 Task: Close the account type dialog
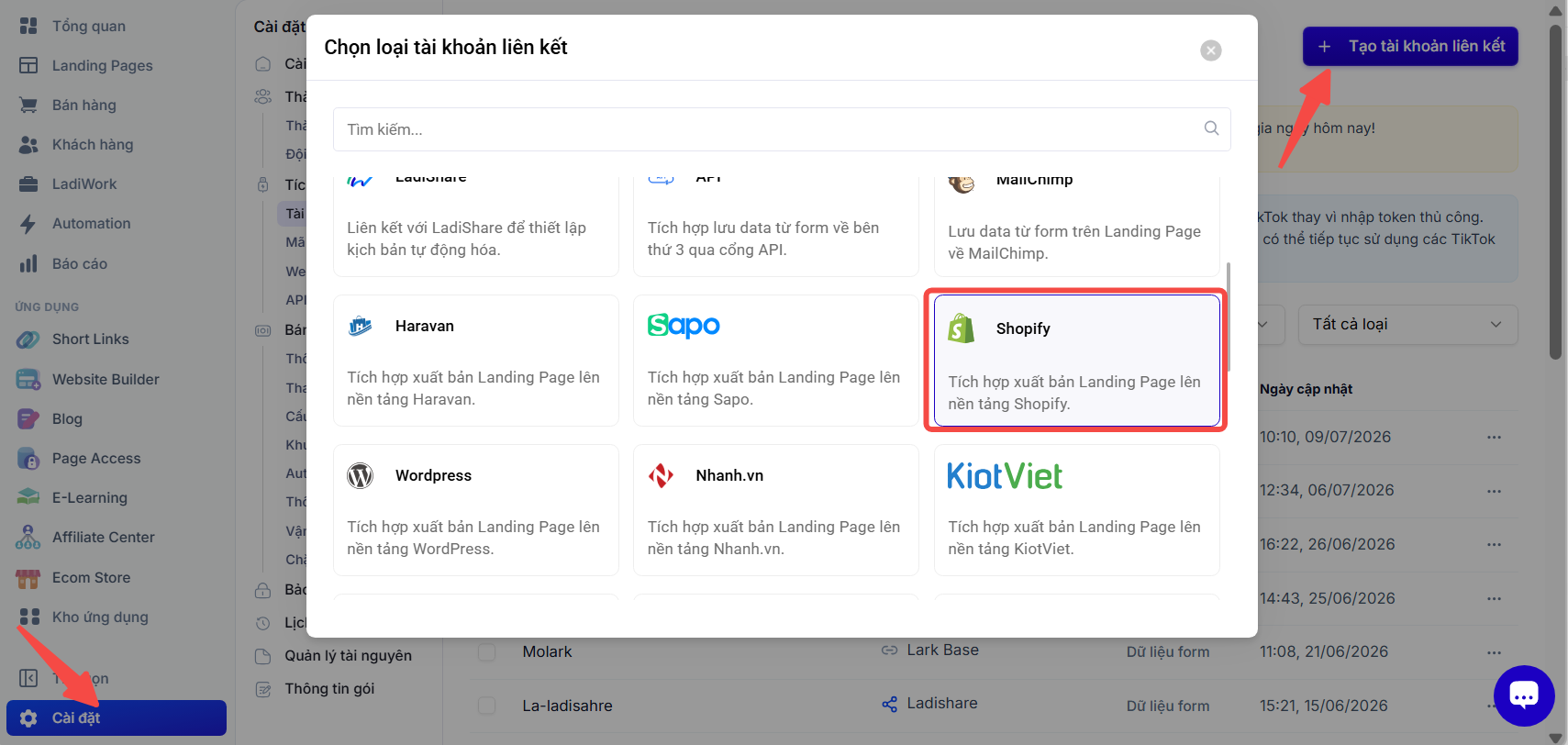[x=1211, y=50]
